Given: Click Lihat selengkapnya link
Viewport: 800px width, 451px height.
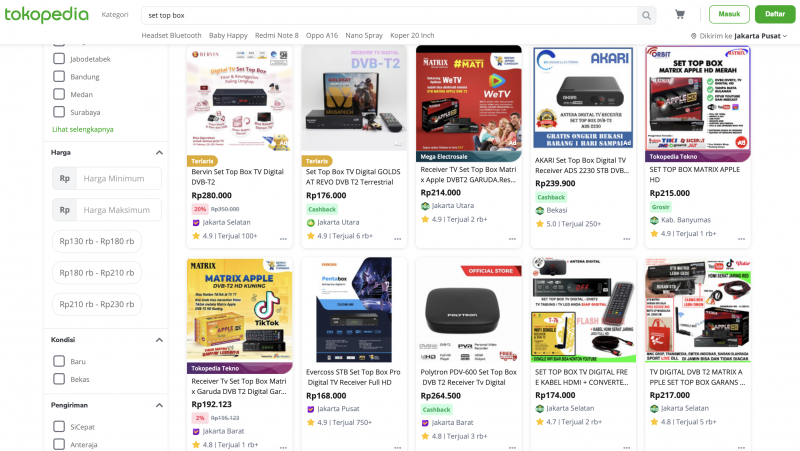Looking at the screenshot, I should [x=83, y=129].
